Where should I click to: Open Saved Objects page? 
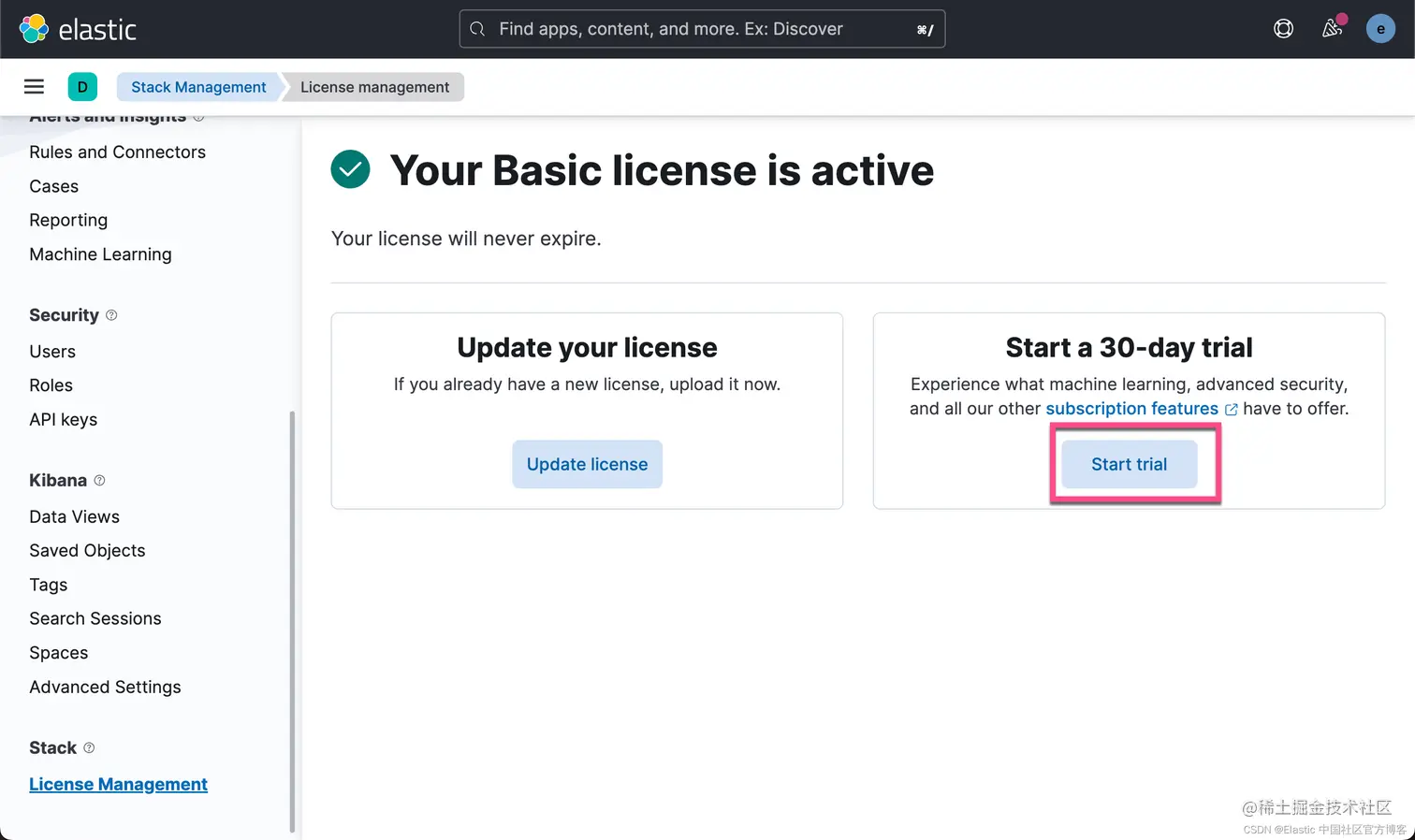click(x=87, y=551)
